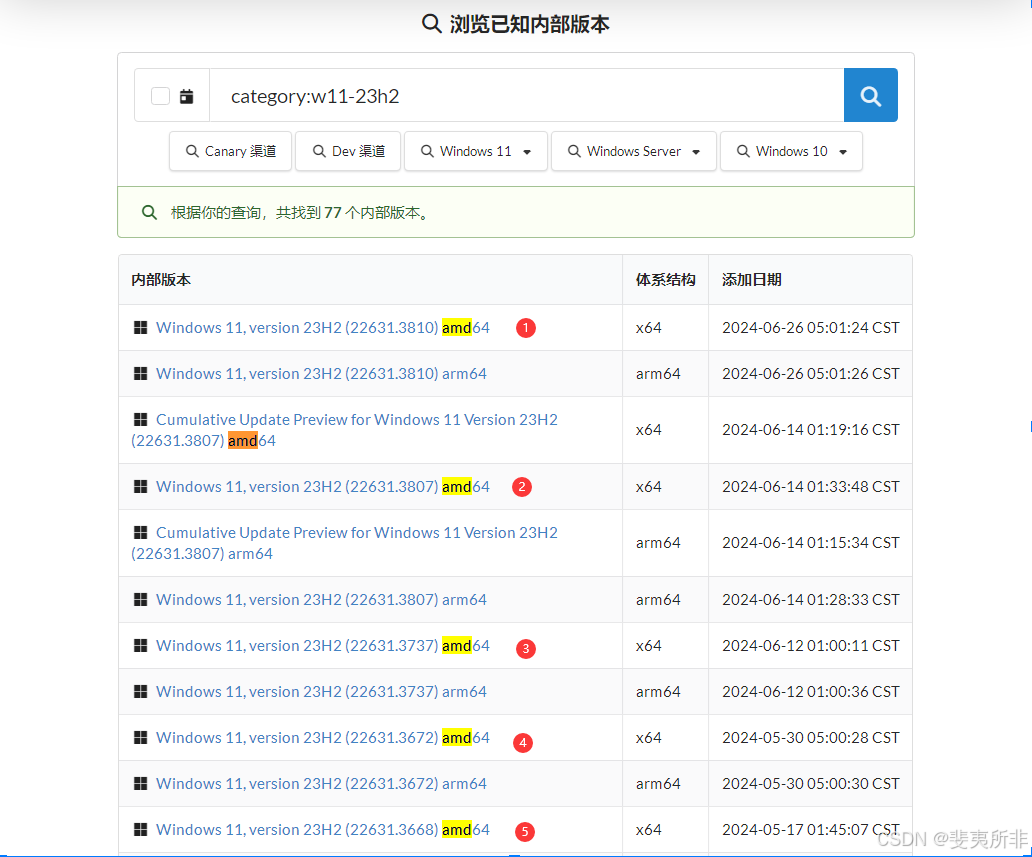Select the date 2024-06-14 01:28:33 CST
1032x857 pixels.
pyautogui.click(x=811, y=600)
